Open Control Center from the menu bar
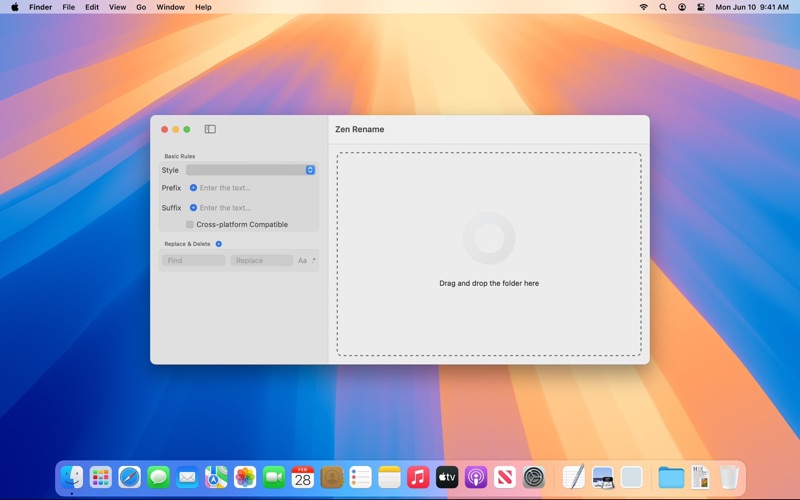The width and height of the screenshot is (800, 500). point(701,7)
